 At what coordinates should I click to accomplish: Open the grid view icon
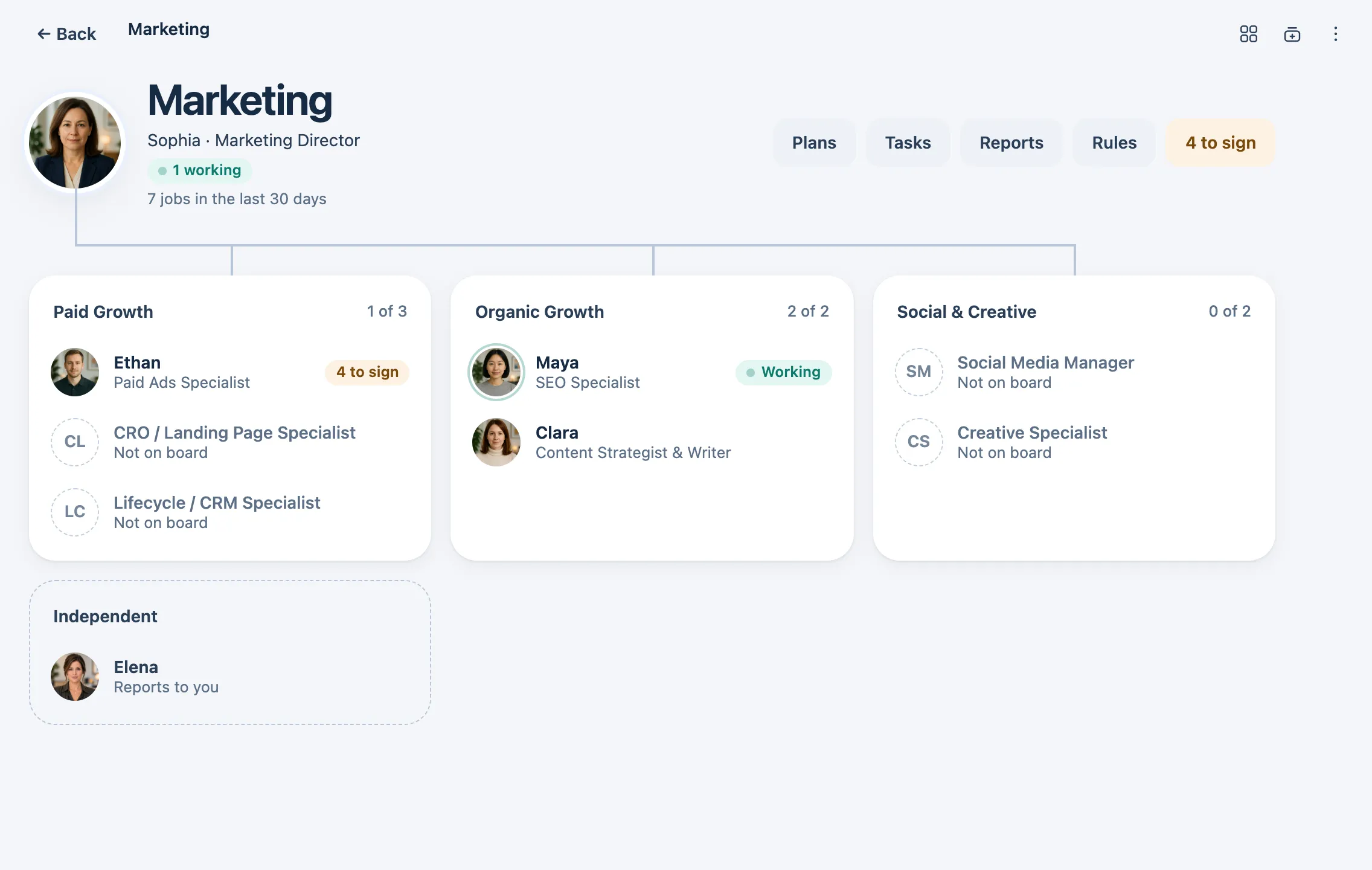pos(1248,34)
